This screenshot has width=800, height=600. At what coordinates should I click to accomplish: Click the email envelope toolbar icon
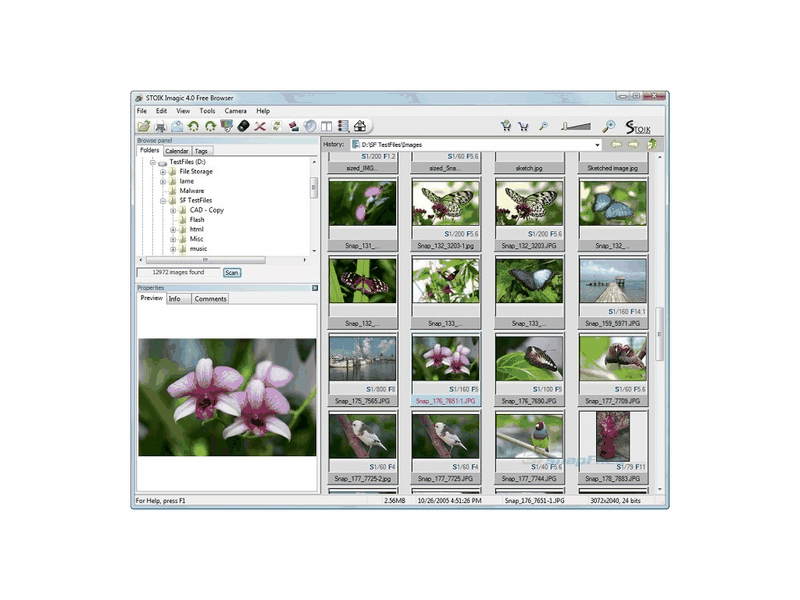(177, 126)
